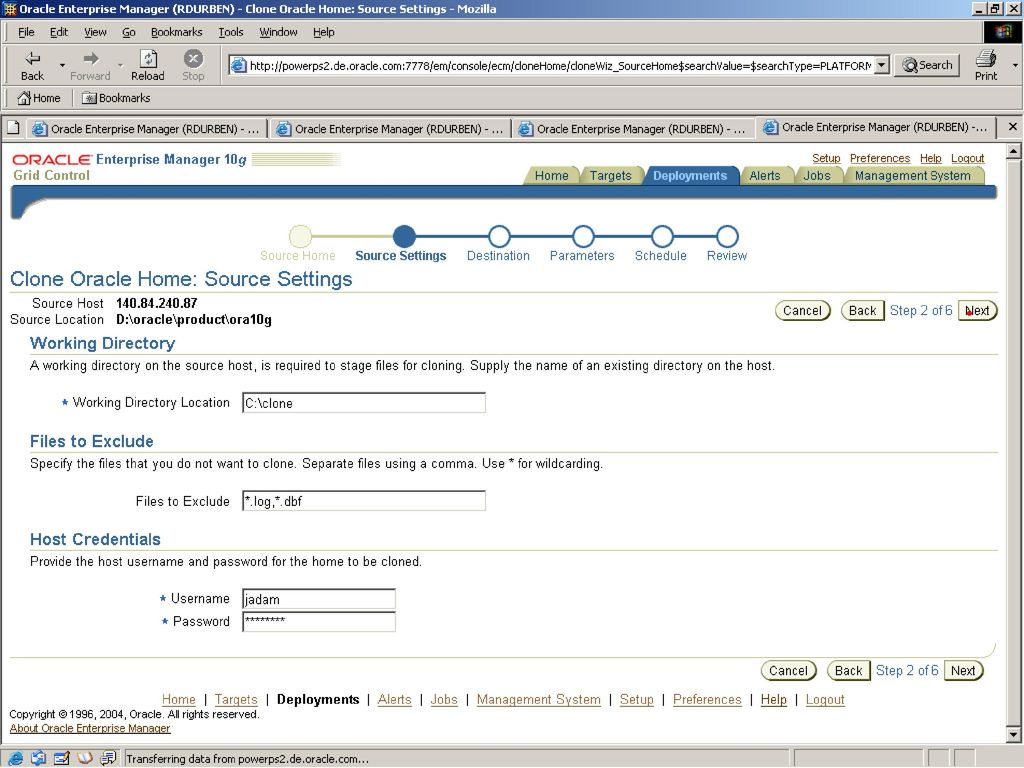The width and height of the screenshot is (1024, 768).
Task: Open a new blank tab with page icon
Action: [13, 128]
